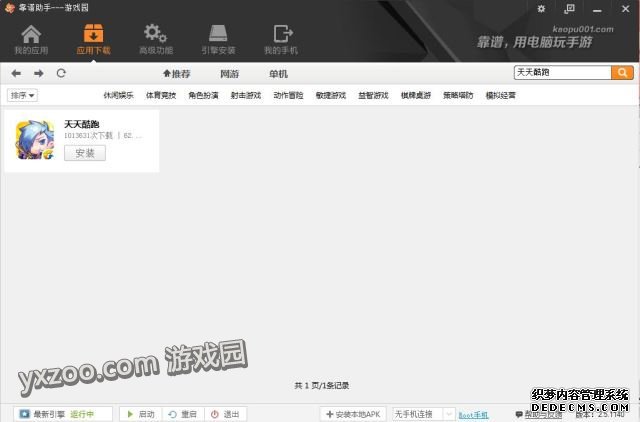The width and height of the screenshot is (640, 422).
Task: Click the window mode switch icon
Action: [569, 9]
